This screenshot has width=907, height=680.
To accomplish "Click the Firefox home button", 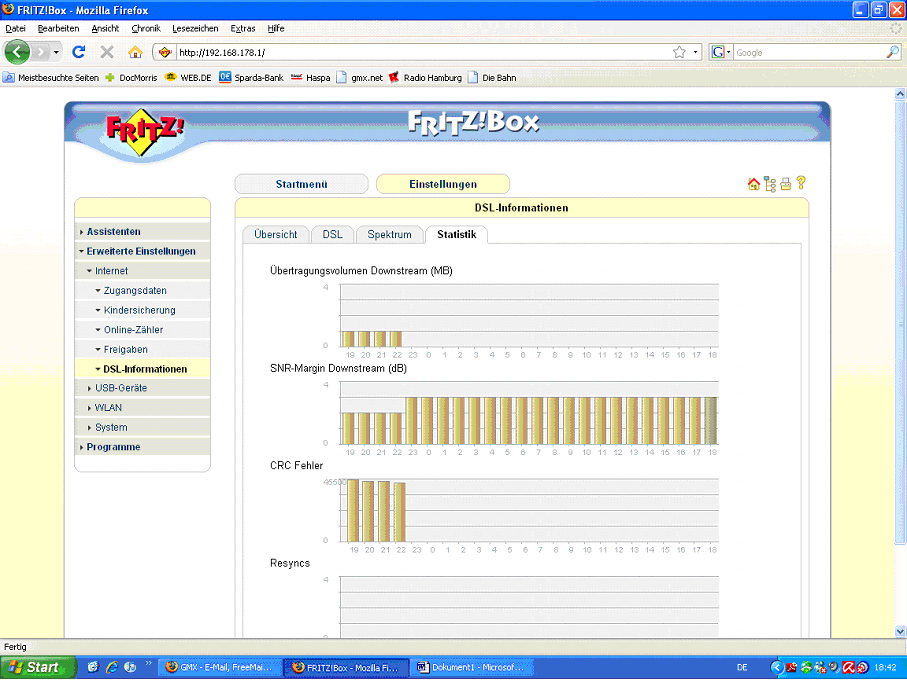I will pos(135,52).
